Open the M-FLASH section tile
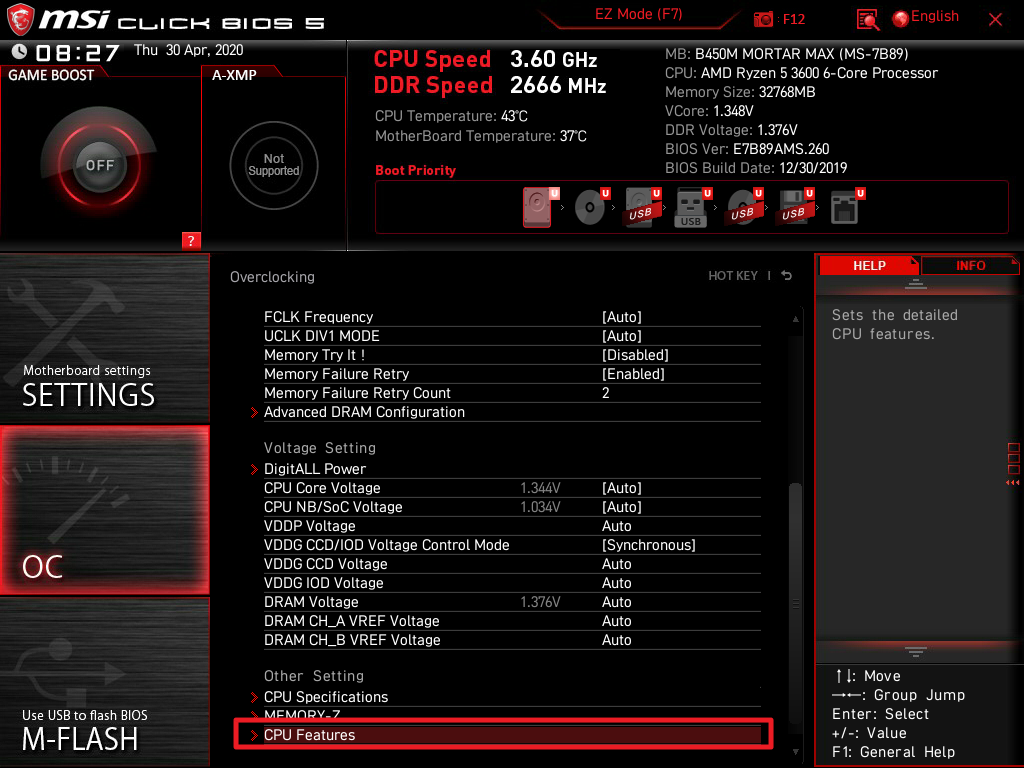This screenshot has height=768, width=1024. pos(104,682)
